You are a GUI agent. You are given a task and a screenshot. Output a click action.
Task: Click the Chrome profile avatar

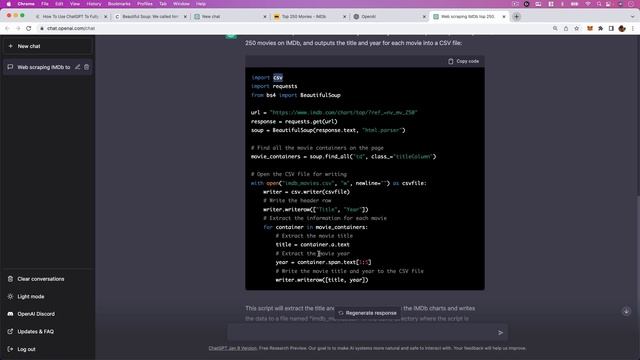[x=622, y=28]
